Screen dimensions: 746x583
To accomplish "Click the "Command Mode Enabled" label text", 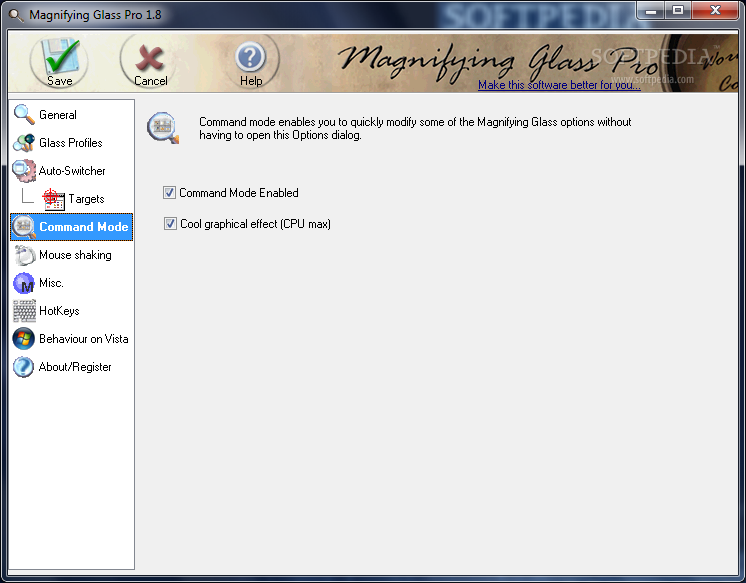I will pyautogui.click(x=239, y=193).
